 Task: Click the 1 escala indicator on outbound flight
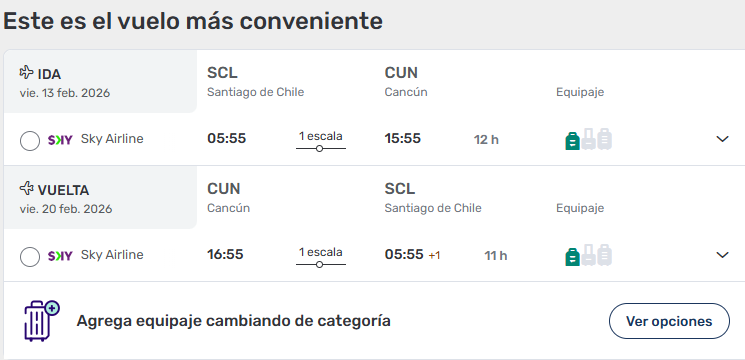click(x=321, y=142)
